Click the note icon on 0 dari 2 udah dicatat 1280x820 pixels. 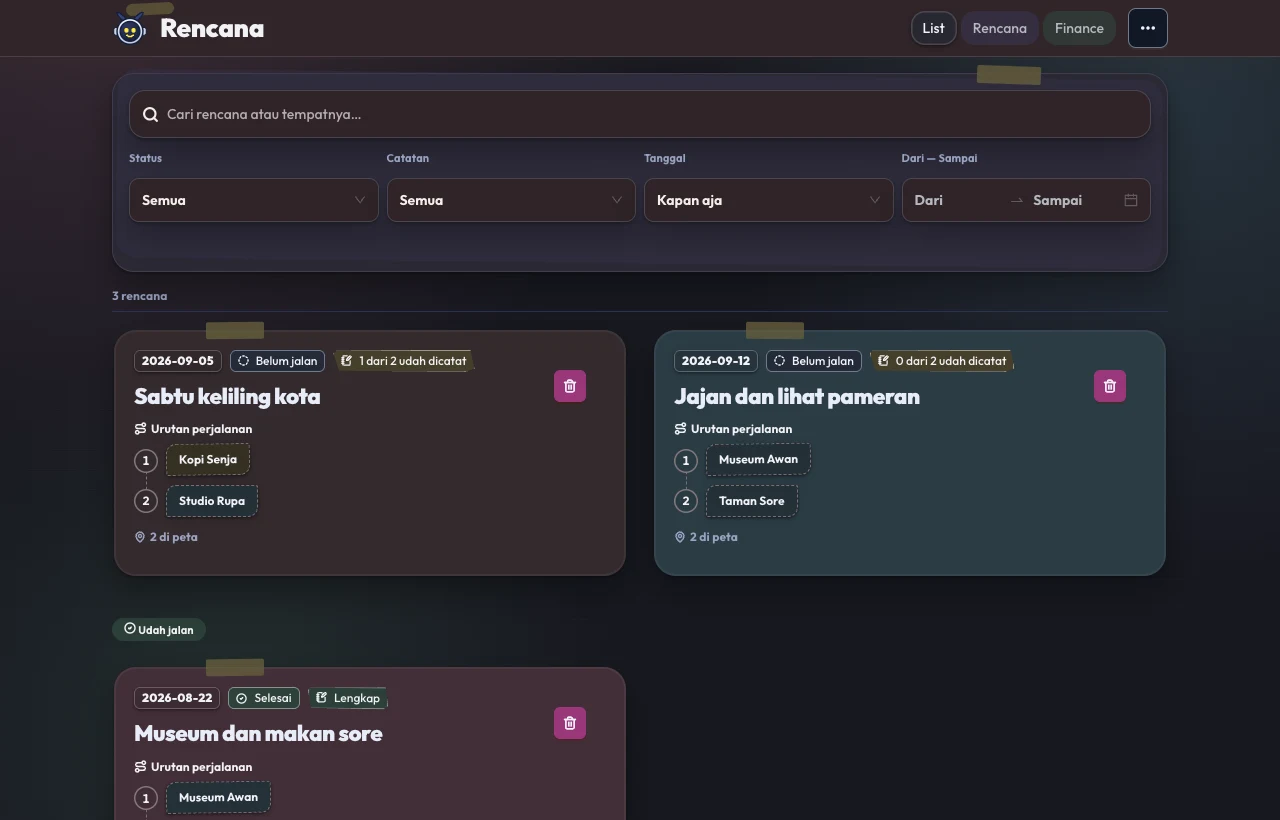(883, 361)
